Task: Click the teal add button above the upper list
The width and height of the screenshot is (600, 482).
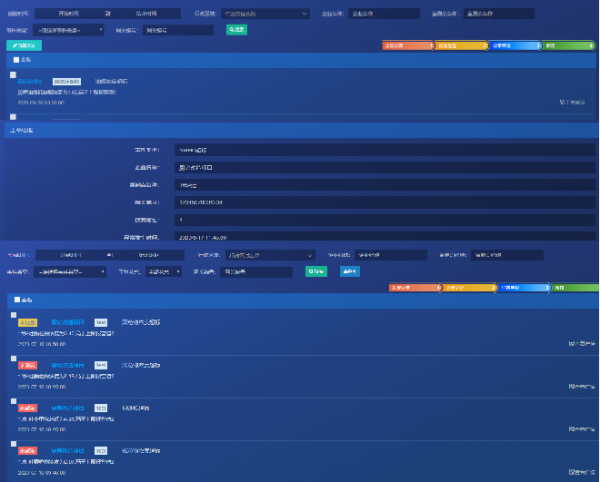Action: pyautogui.click(x=24, y=46)
